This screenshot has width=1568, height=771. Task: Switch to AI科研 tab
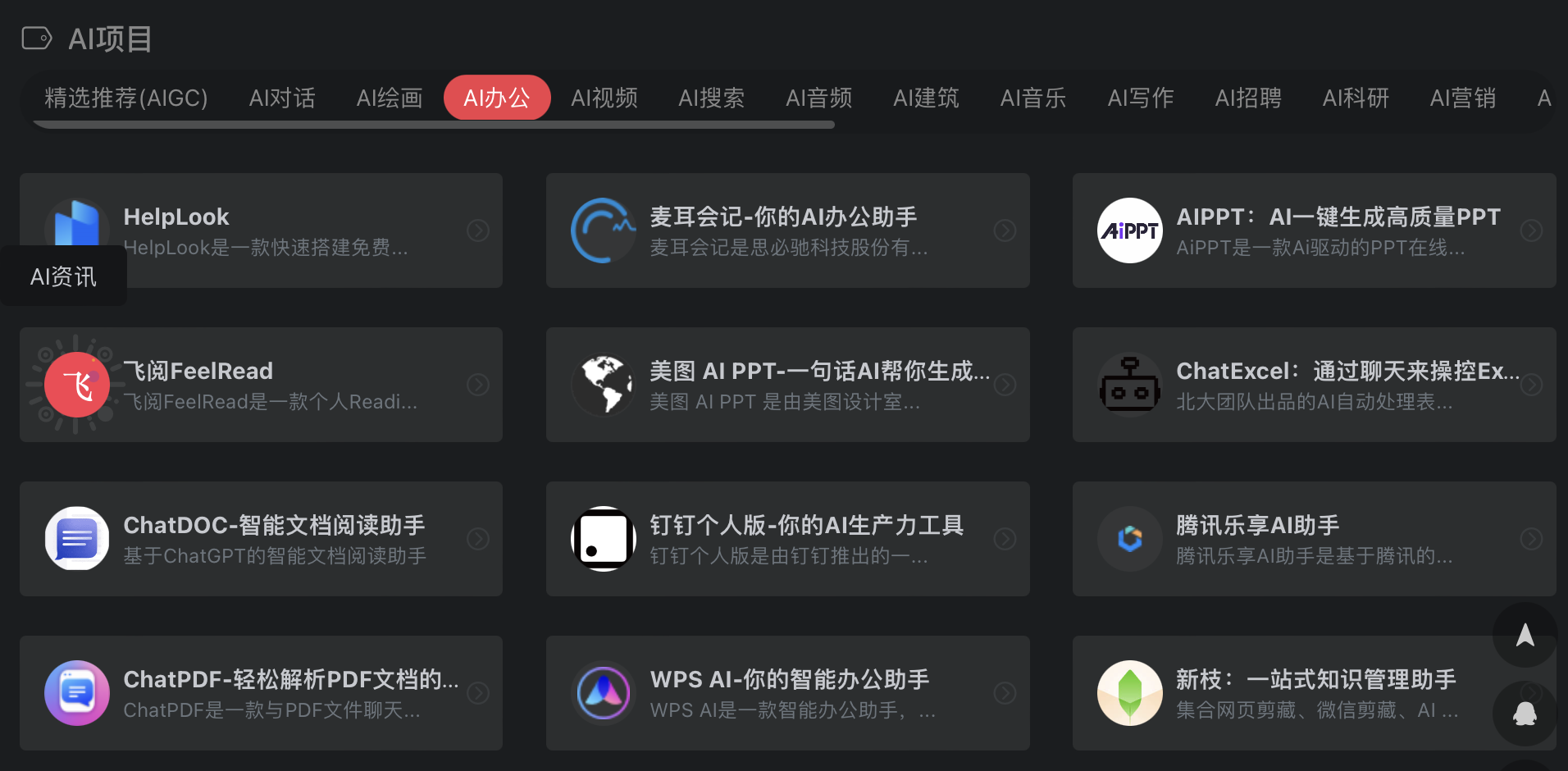click(x=1356, y=98)
